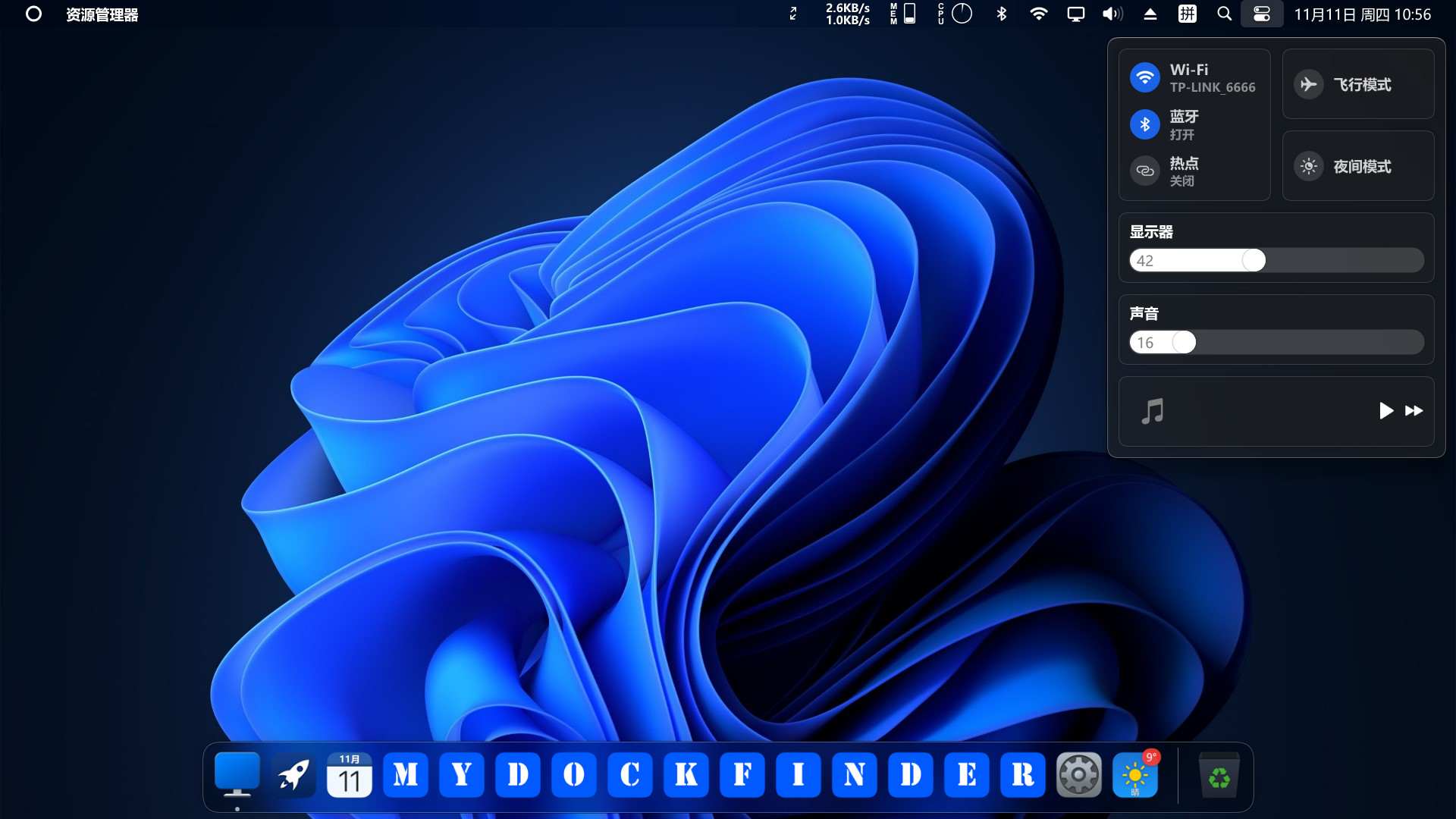Image resolution: width=1456 pixels, height=819 pixels.
Task: Skip to next track in media panel
Action: click(1414, 411)
